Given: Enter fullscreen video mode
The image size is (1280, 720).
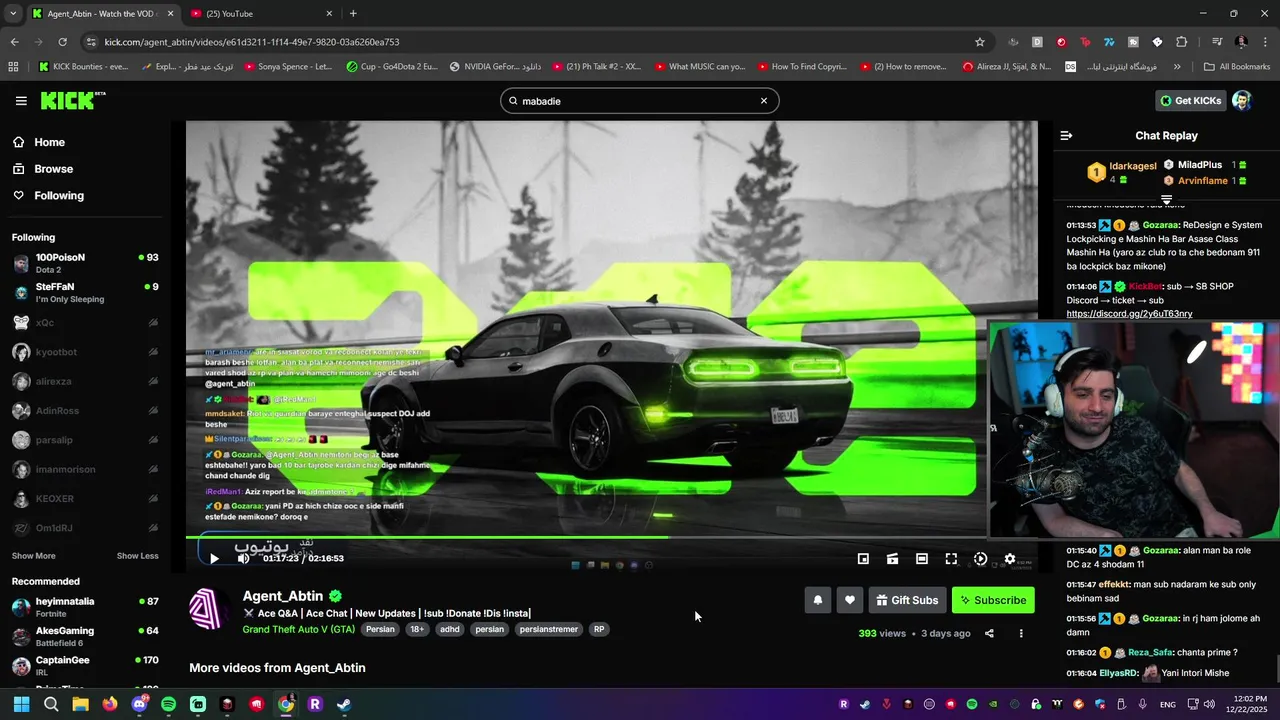Looking at the screenshot, I should point(951,559).
